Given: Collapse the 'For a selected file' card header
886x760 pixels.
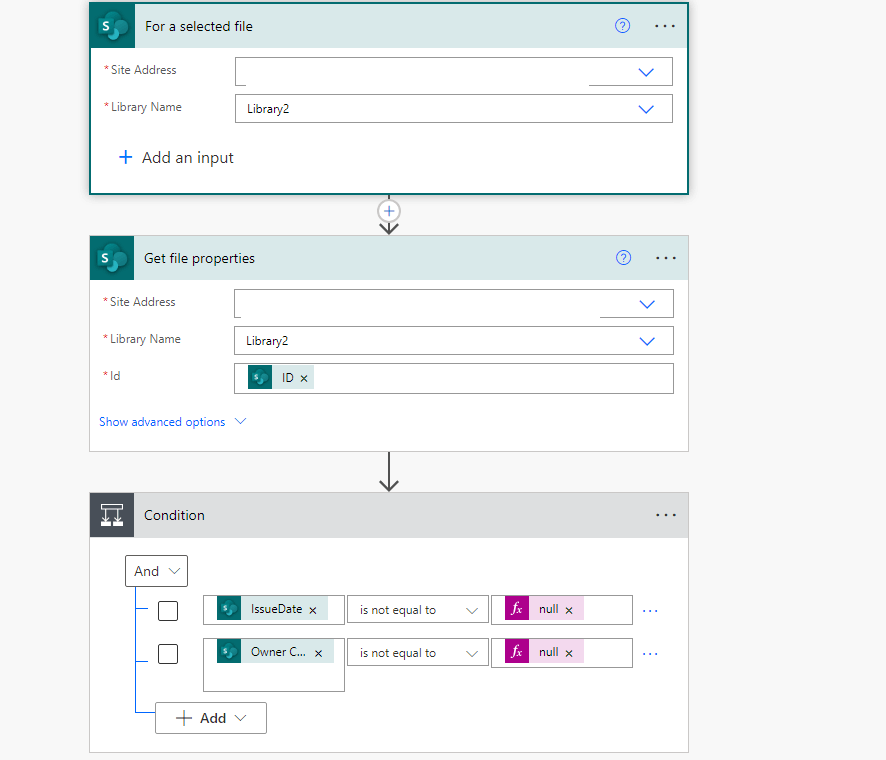Looking at the screenshot, I should pyautogui.click(x=389, y=26).
